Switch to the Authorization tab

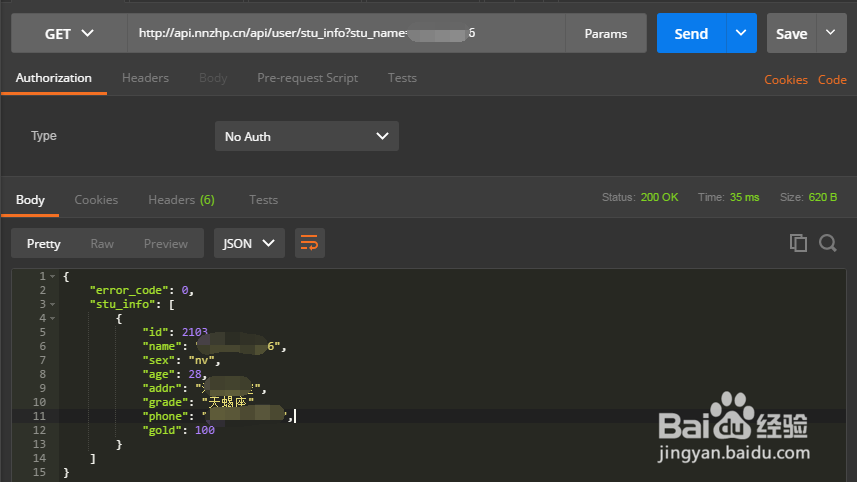coord(54,78)
